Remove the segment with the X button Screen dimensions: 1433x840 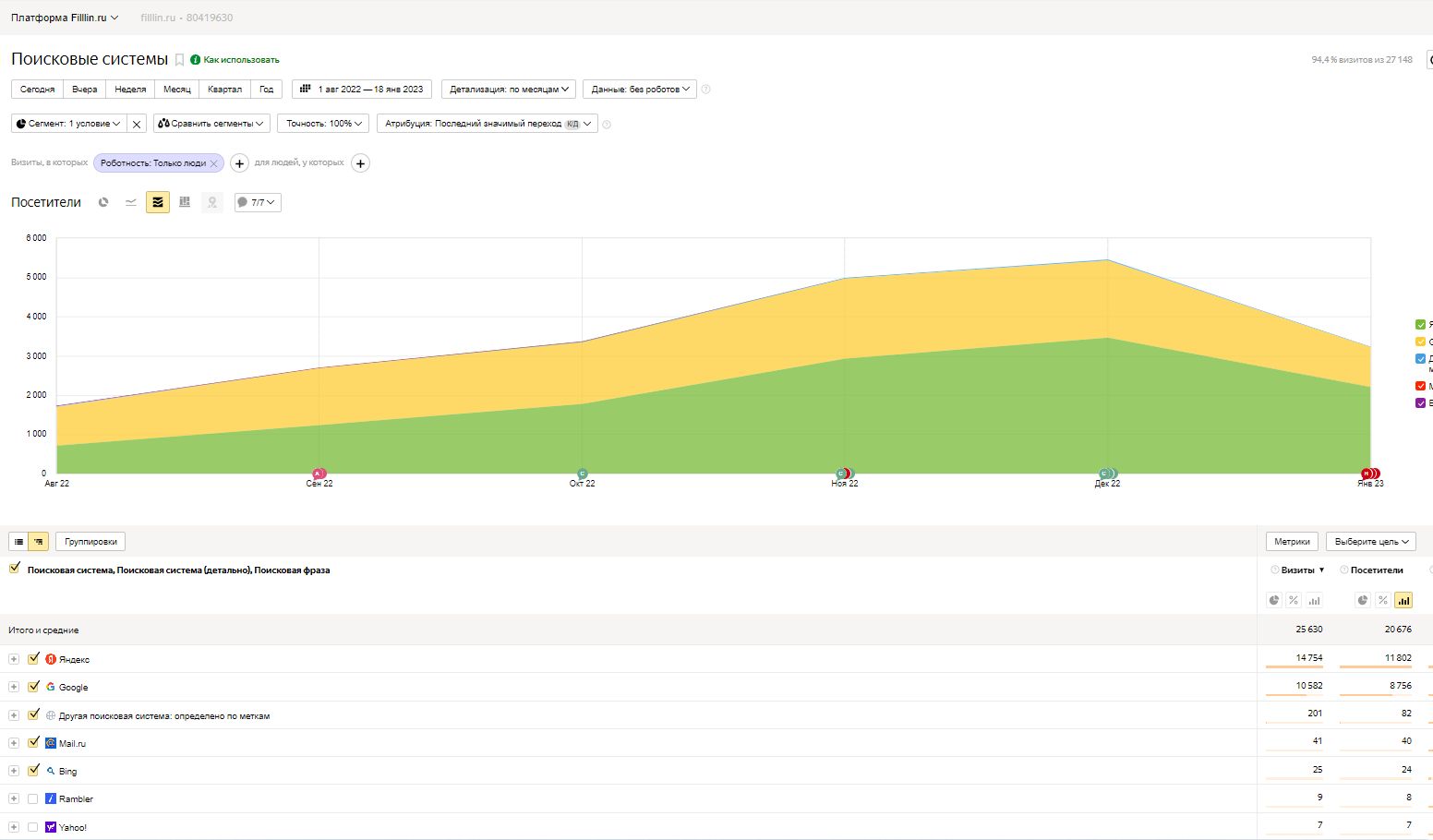pos(137,124)
